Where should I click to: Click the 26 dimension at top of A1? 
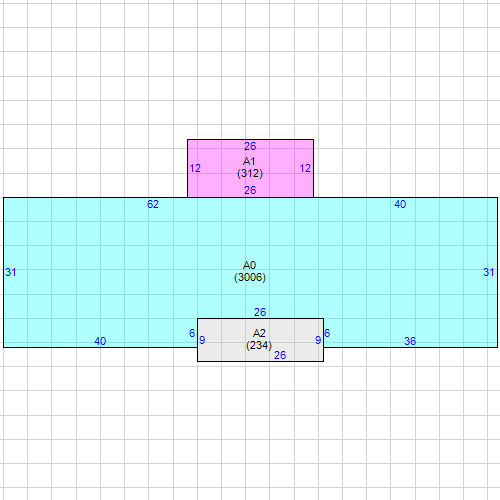[250, 146]
